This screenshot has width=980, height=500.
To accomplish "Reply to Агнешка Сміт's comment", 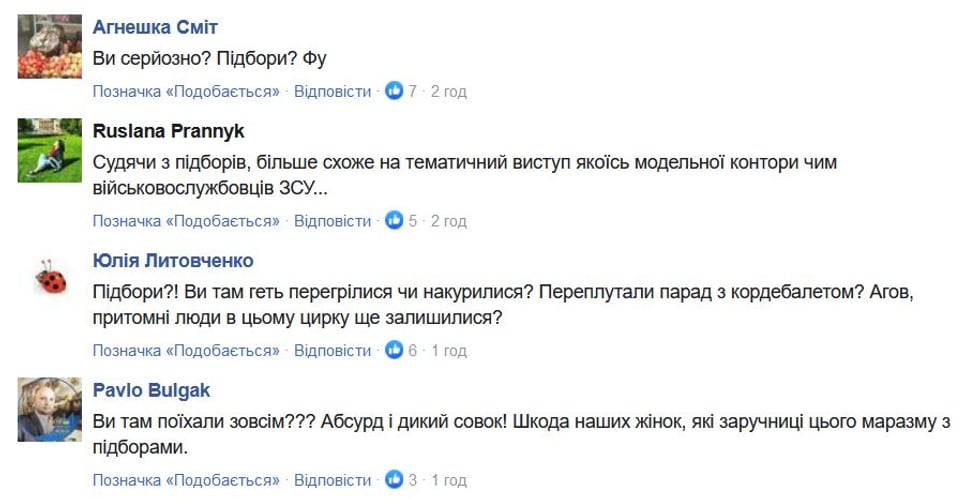I will click(332, 91).
